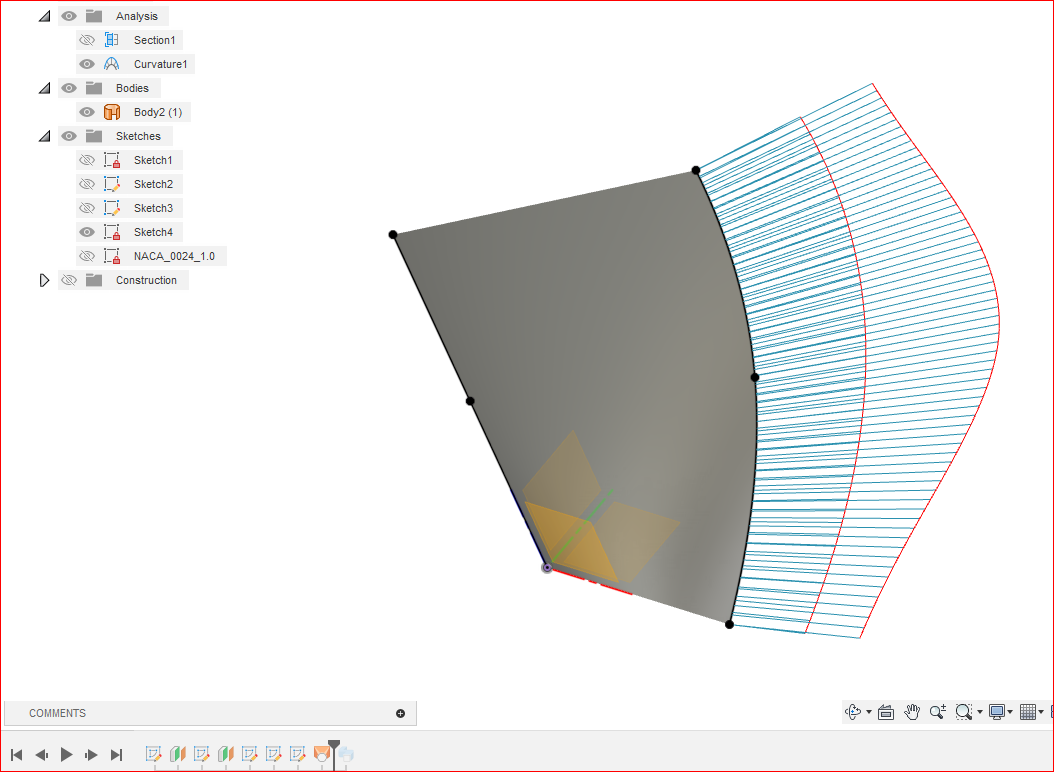
Task: Toggle visibility of Body2
Action: [x=87, y=111]
